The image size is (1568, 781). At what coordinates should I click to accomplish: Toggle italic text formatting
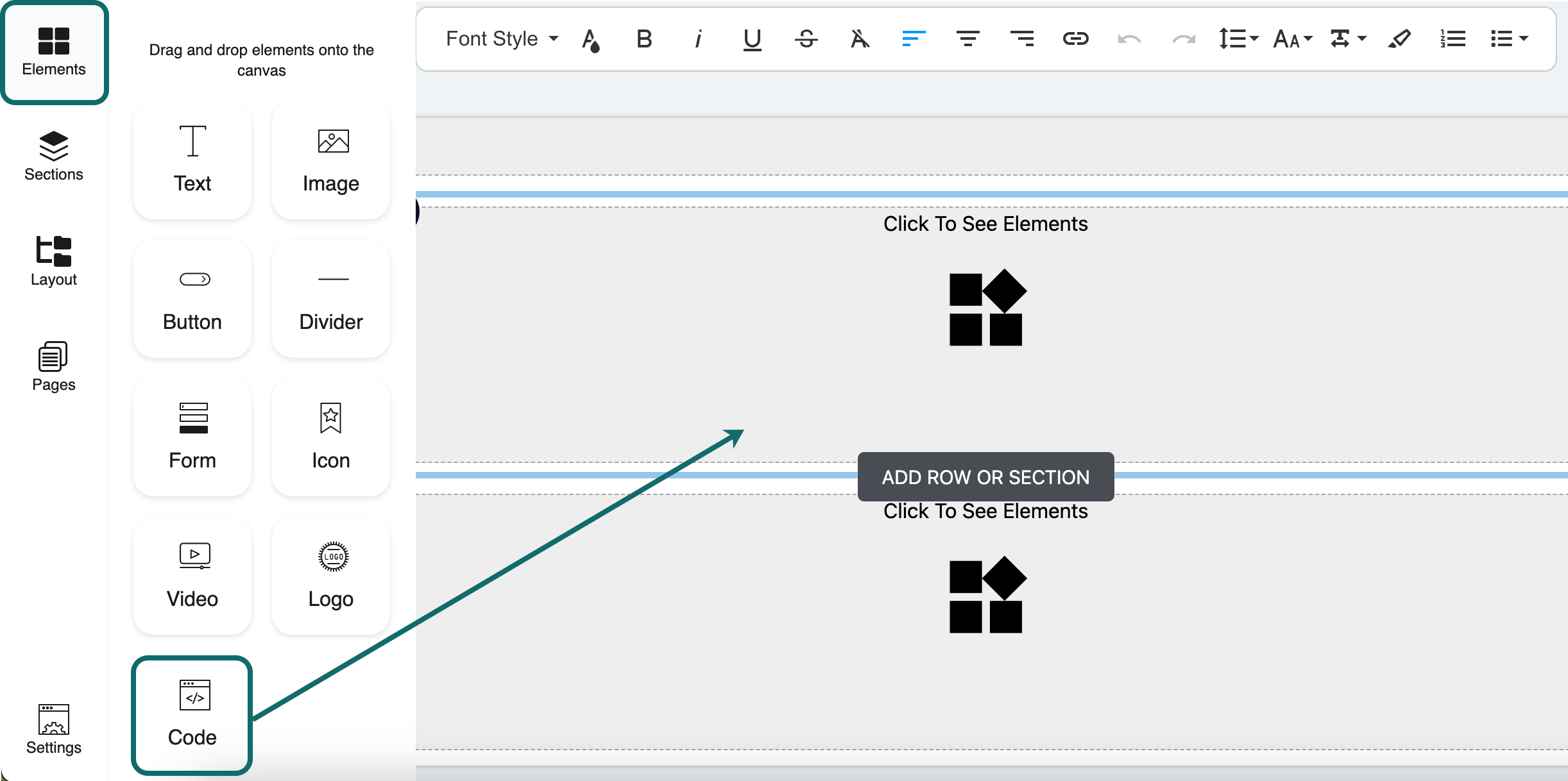click(698, 39)
